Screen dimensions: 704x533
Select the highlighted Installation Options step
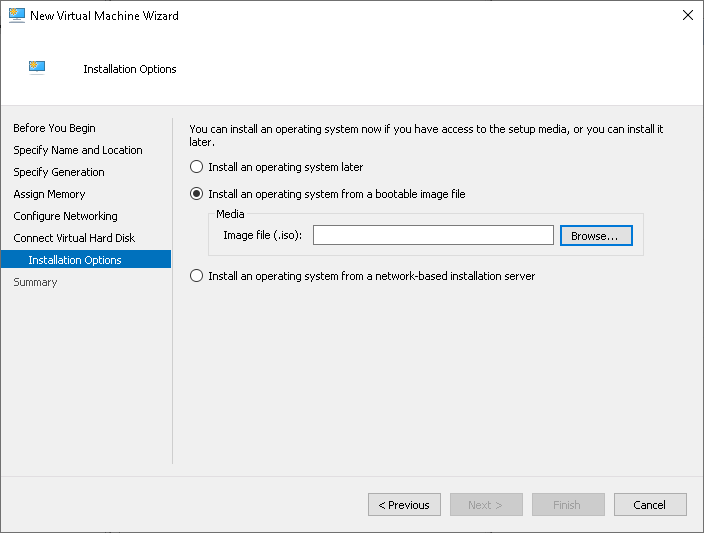coord(75,260)
